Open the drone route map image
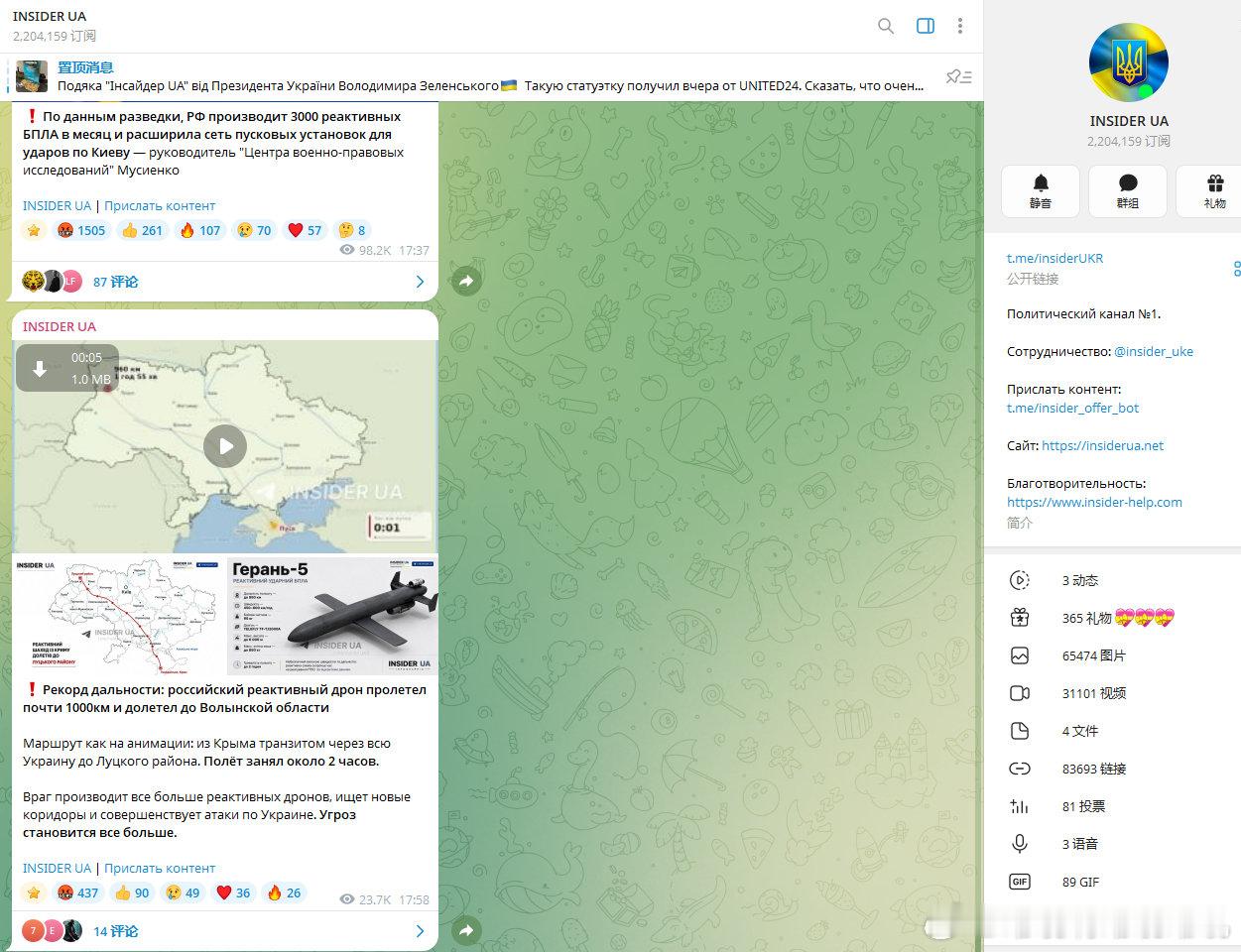 [x=118, y=616]
